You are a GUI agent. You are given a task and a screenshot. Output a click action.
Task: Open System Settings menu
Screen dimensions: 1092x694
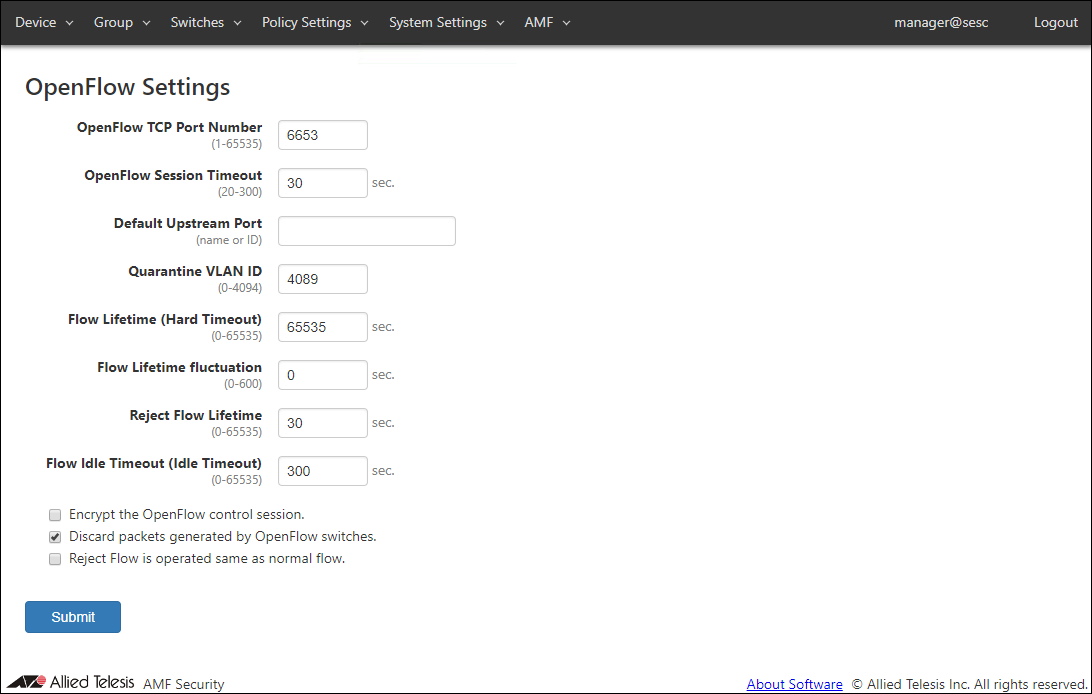[446, 22]
